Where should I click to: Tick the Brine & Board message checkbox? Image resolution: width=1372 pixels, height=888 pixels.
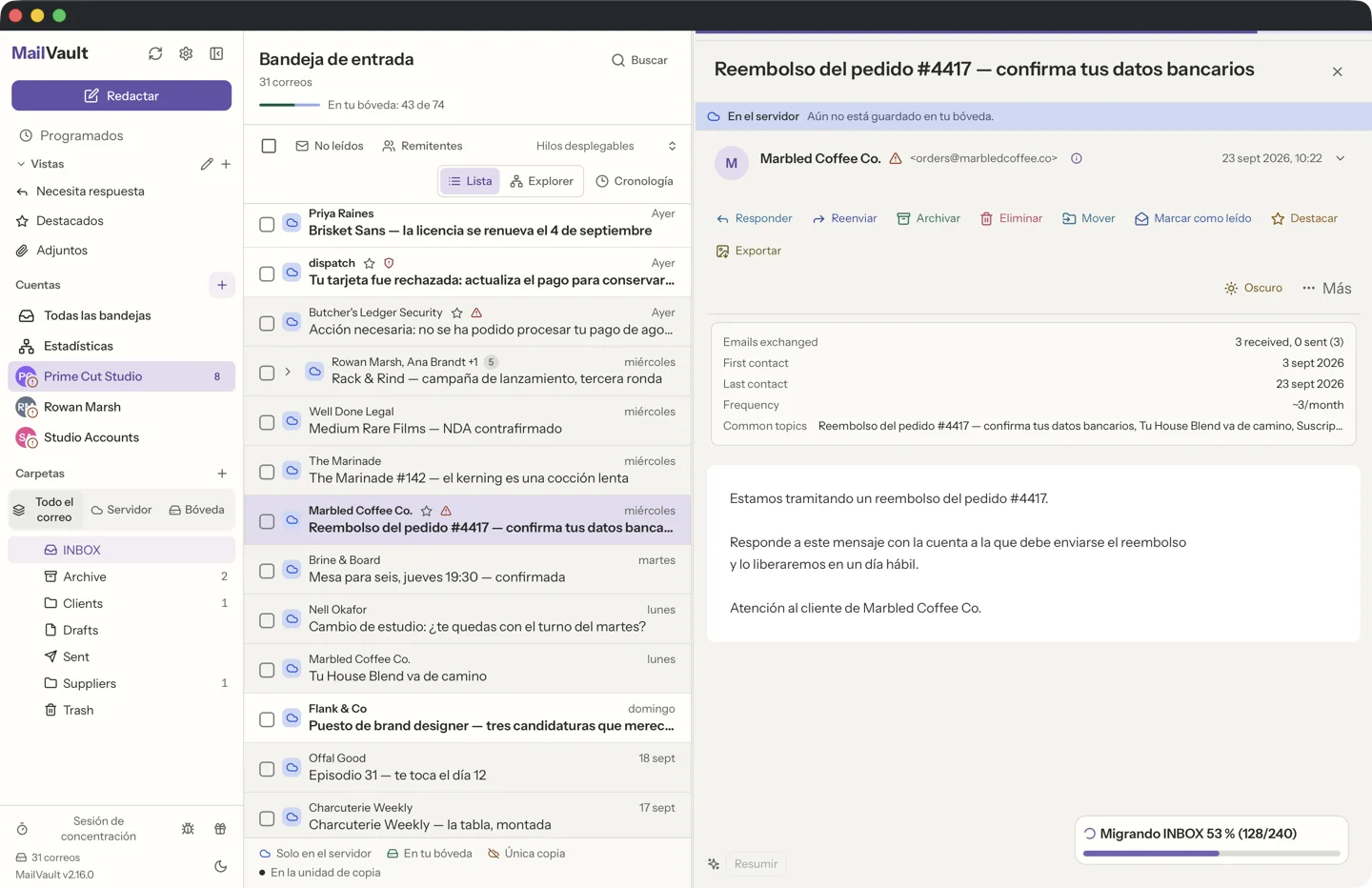click(x=267, y=571)
